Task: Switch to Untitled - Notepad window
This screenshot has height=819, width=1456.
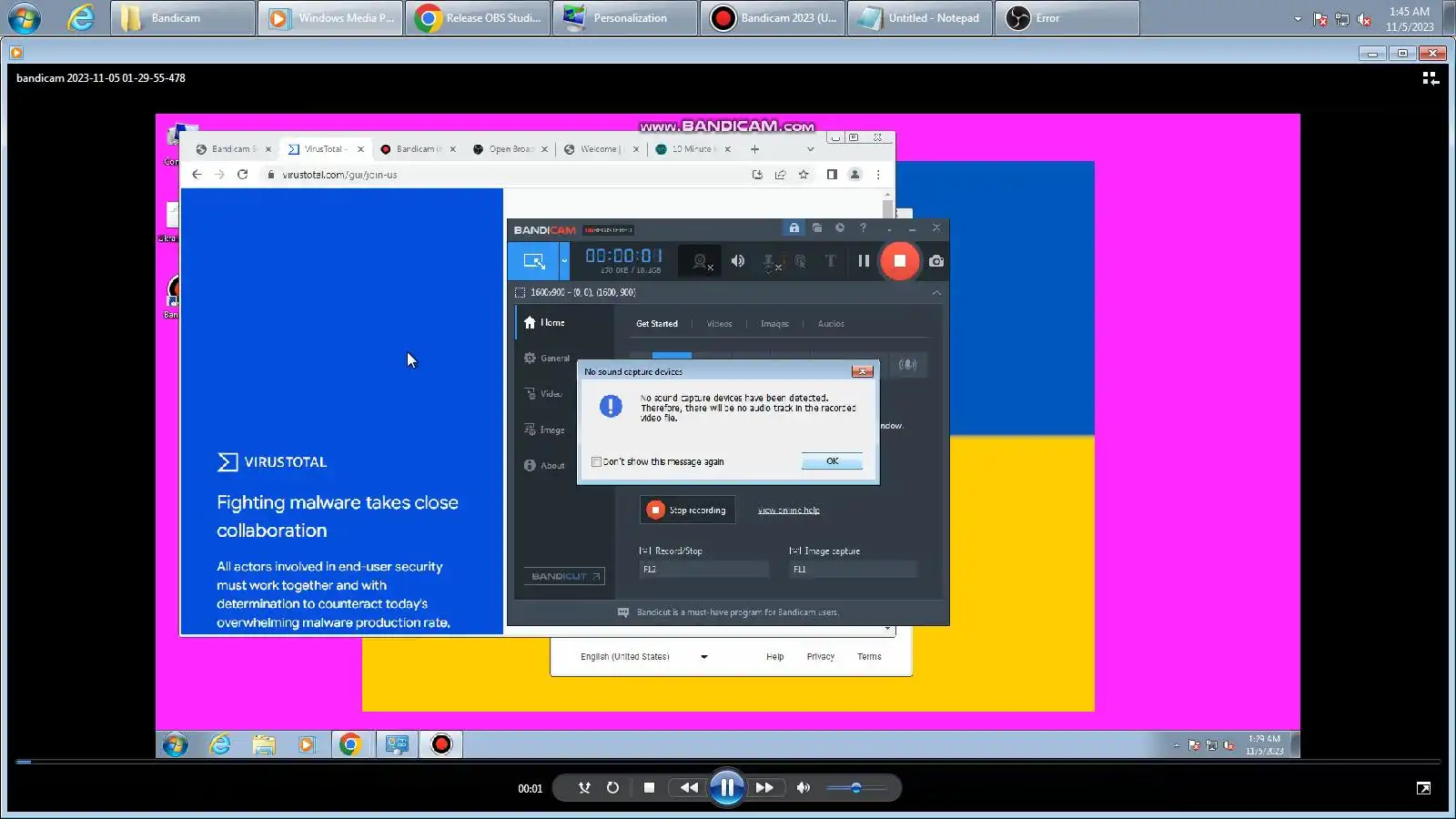Action: click(920, 18)
